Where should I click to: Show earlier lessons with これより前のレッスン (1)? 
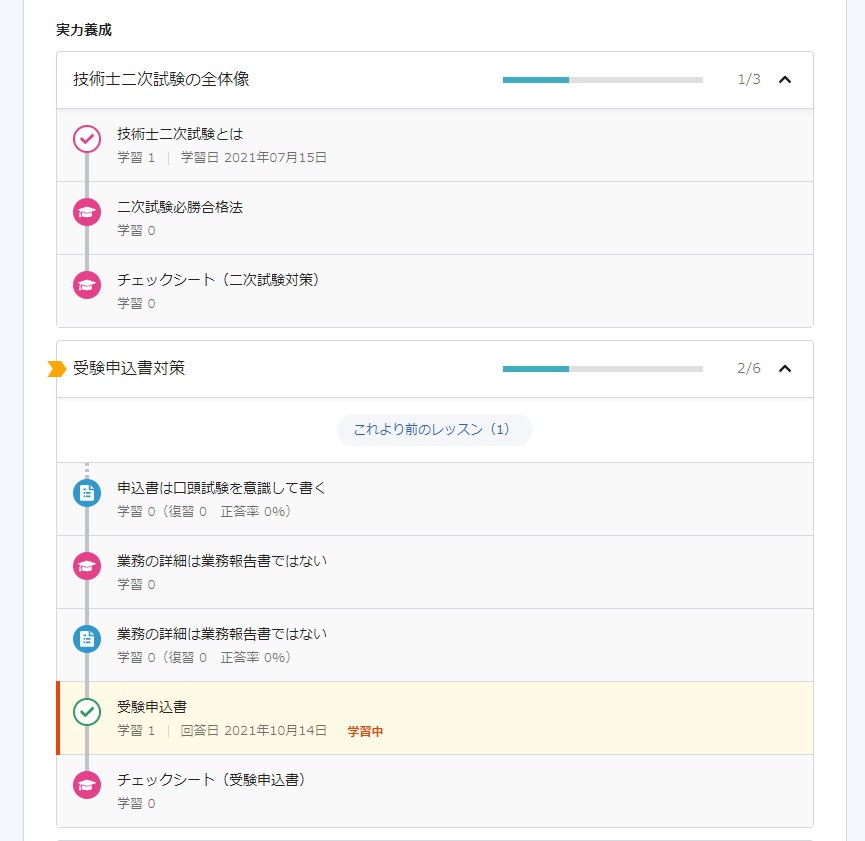[x=435, y=429]
